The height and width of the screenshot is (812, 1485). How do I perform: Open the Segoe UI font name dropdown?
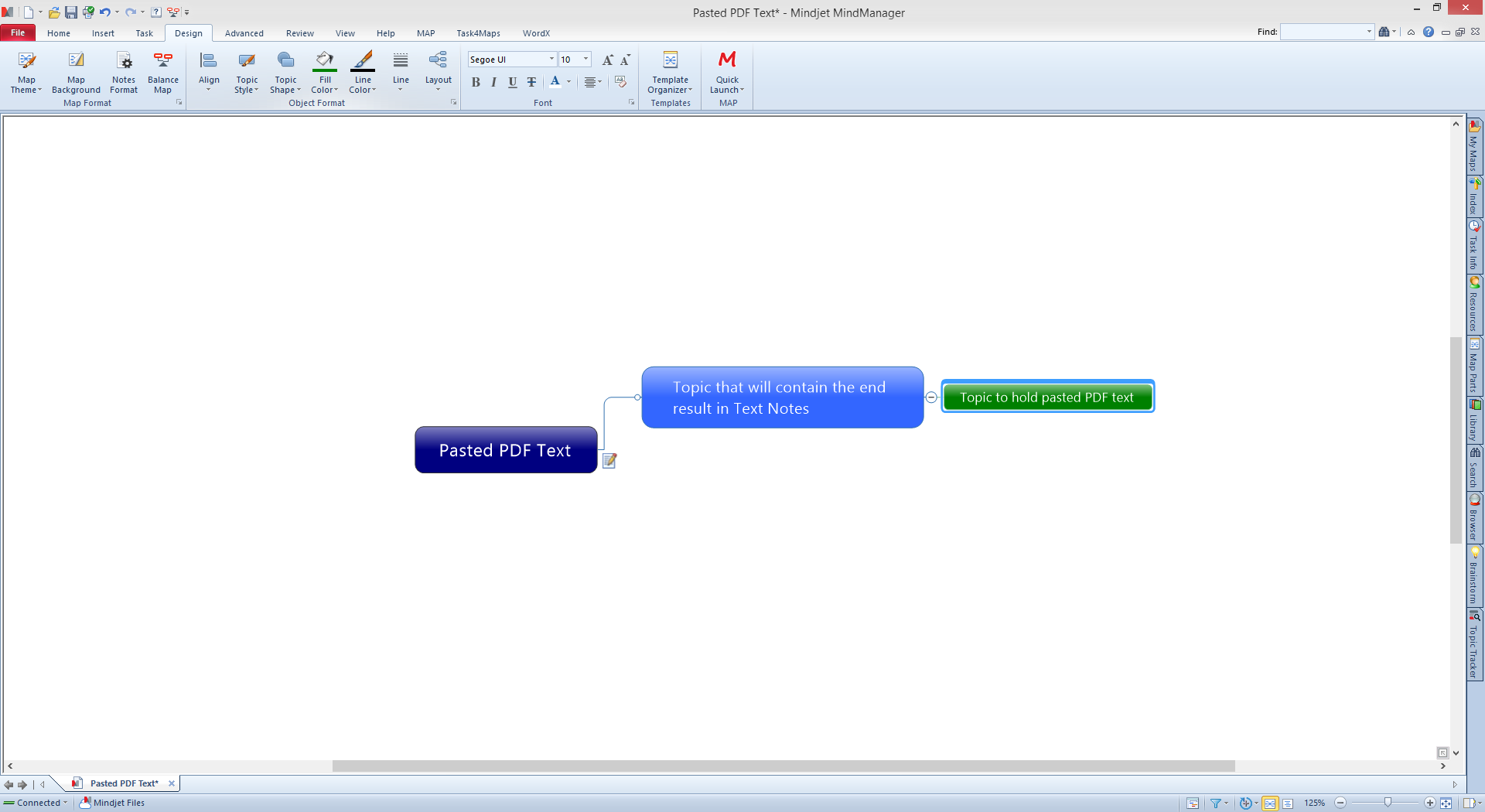pyautogui.click(x=551, y=60)
